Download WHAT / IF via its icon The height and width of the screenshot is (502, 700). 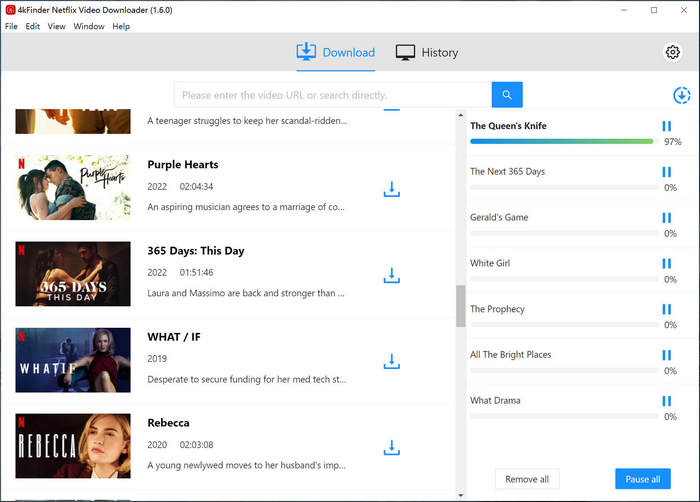coord(392,361)
